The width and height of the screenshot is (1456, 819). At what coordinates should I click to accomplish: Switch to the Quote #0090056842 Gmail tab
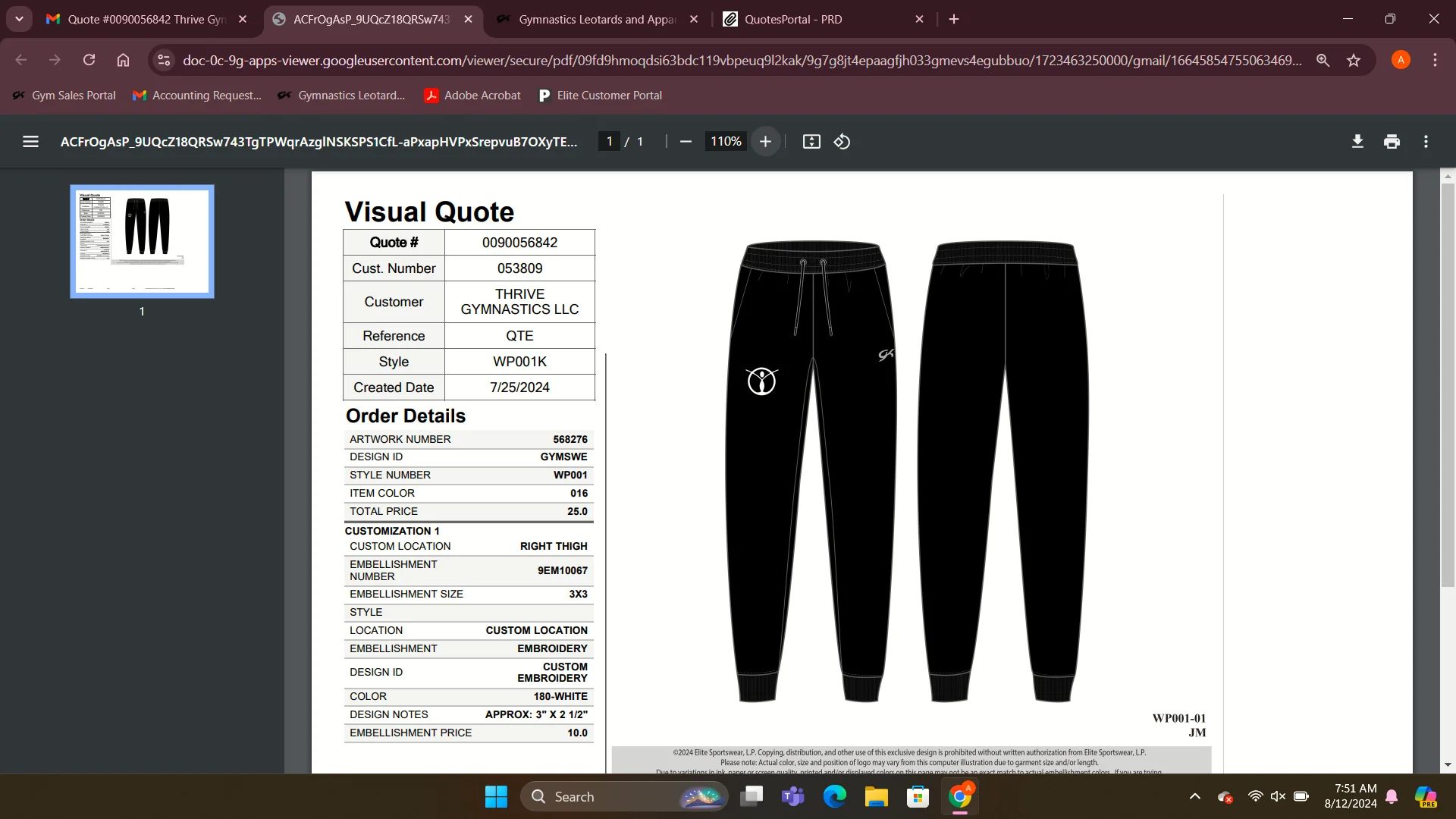146,19
